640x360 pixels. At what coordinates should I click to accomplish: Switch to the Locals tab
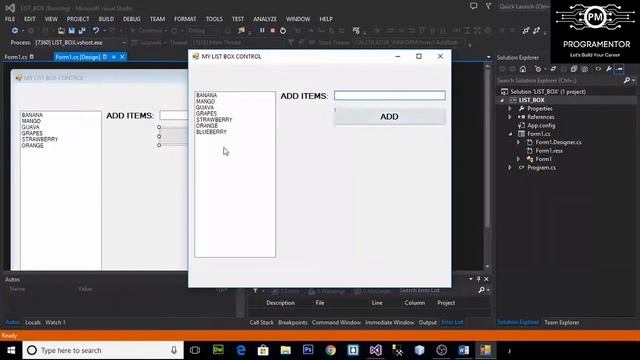pos(33,322)
